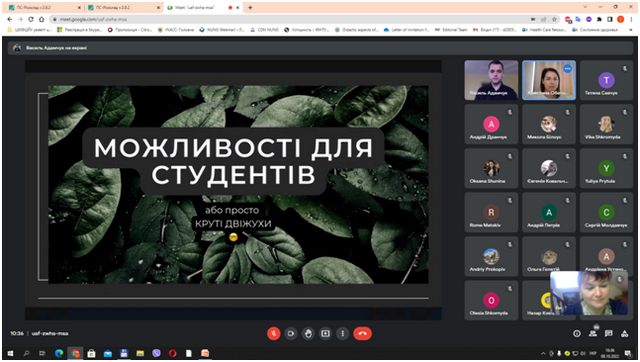Open a new browser tab
640x362 pixels.
pos(250,7)
